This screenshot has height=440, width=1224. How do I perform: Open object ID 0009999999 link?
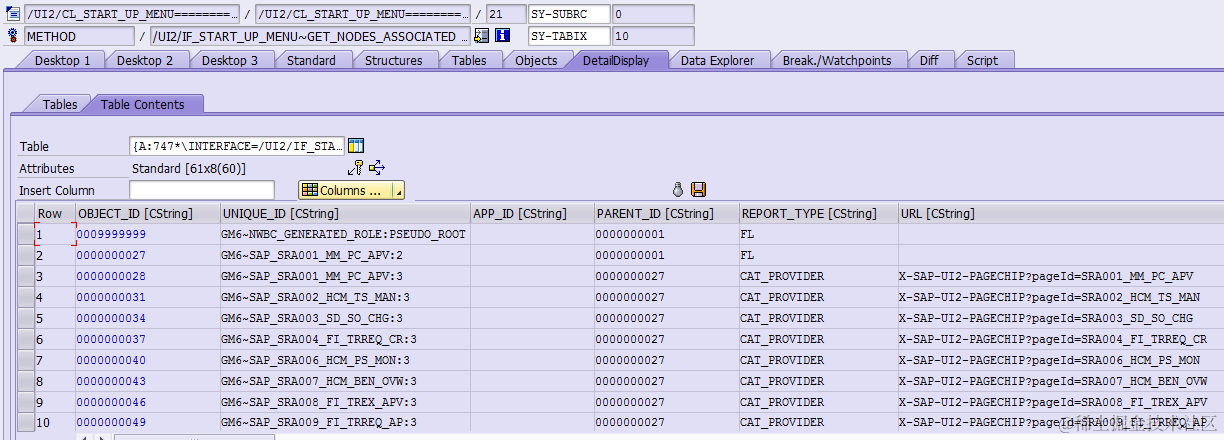pos(111,234)
